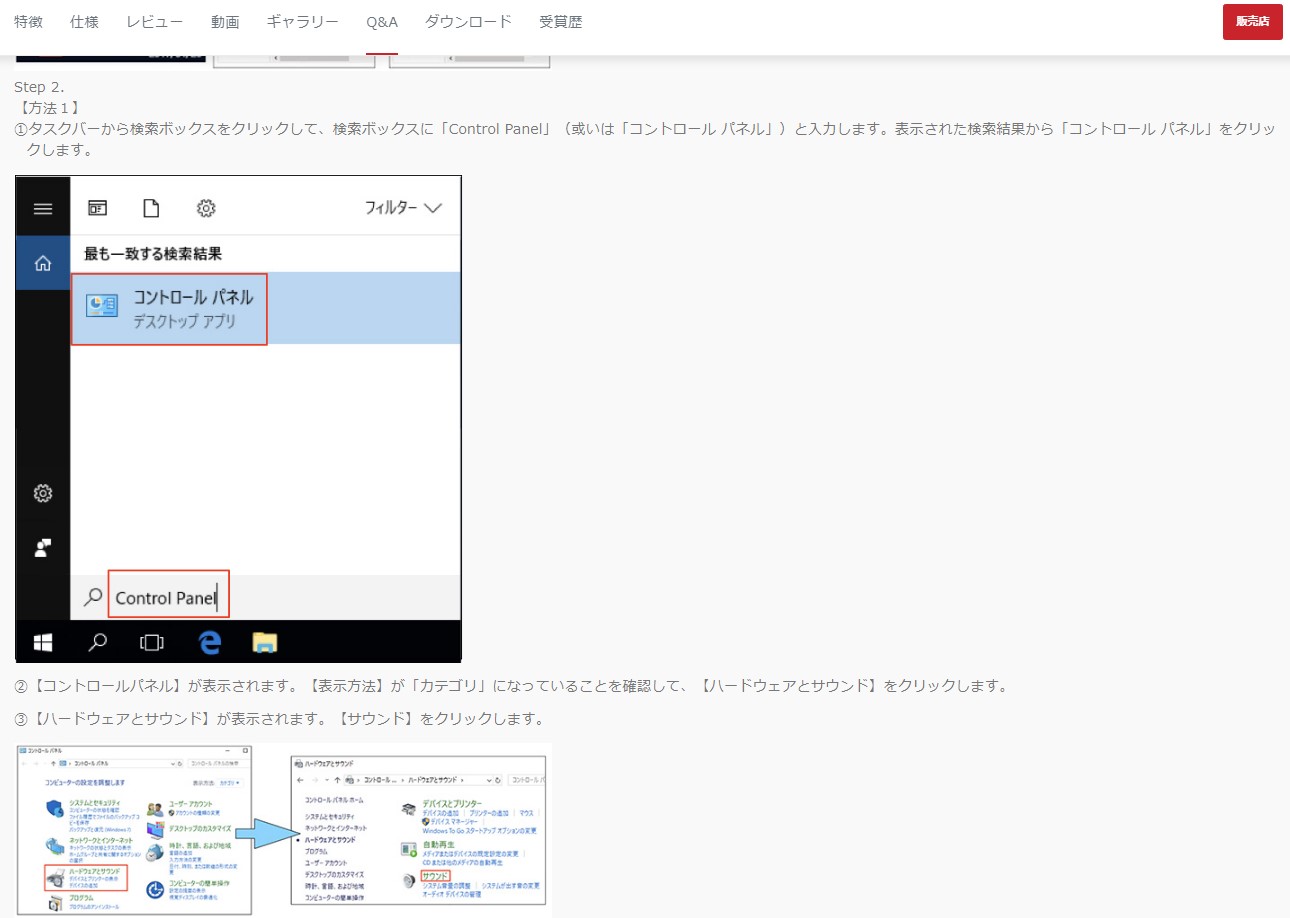The width and height of the screenshot is (1290, 918).
Task: Click the Control Panel app icon in result
Action: 102,306
